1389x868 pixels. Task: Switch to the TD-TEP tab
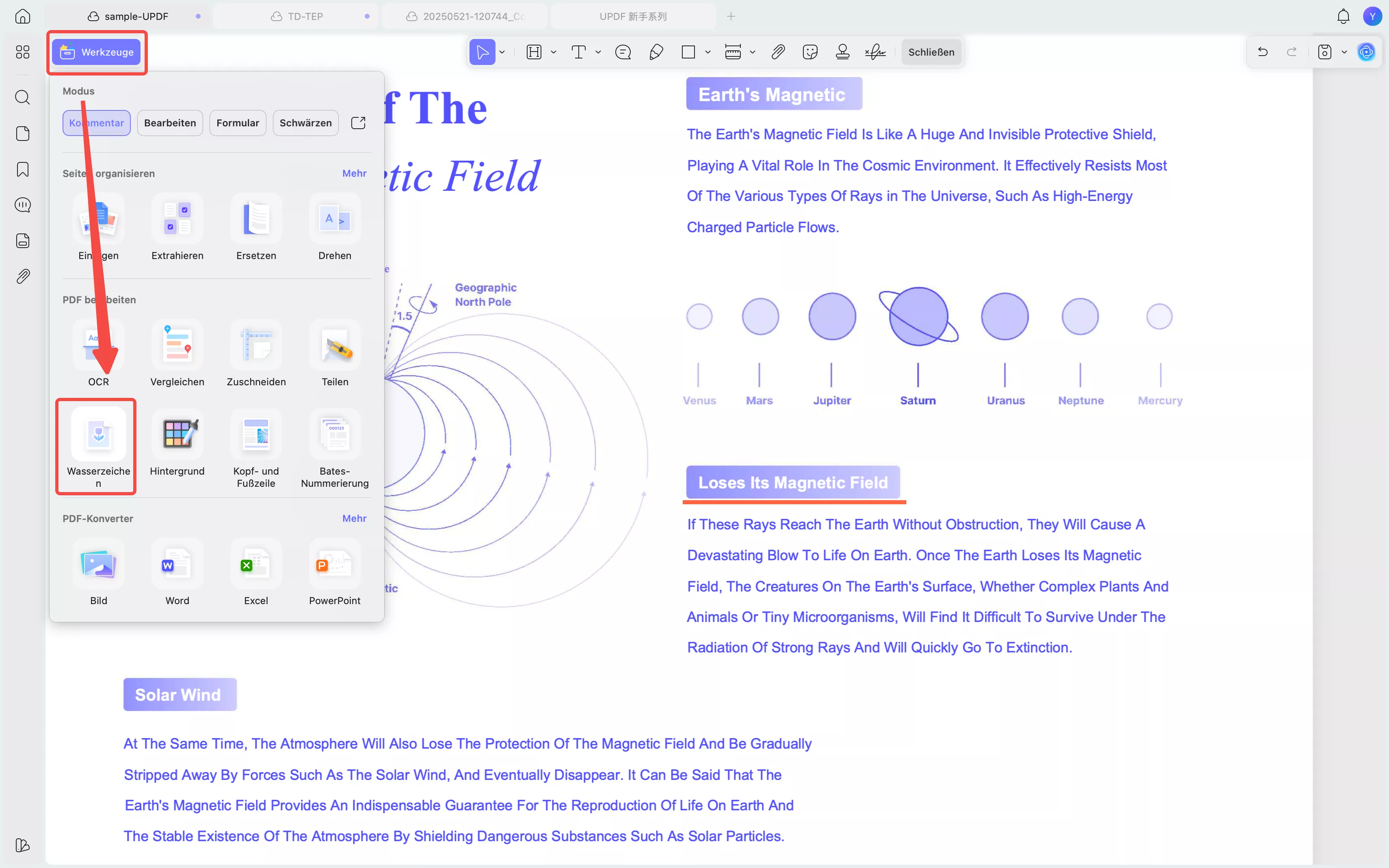click(305, 16)
